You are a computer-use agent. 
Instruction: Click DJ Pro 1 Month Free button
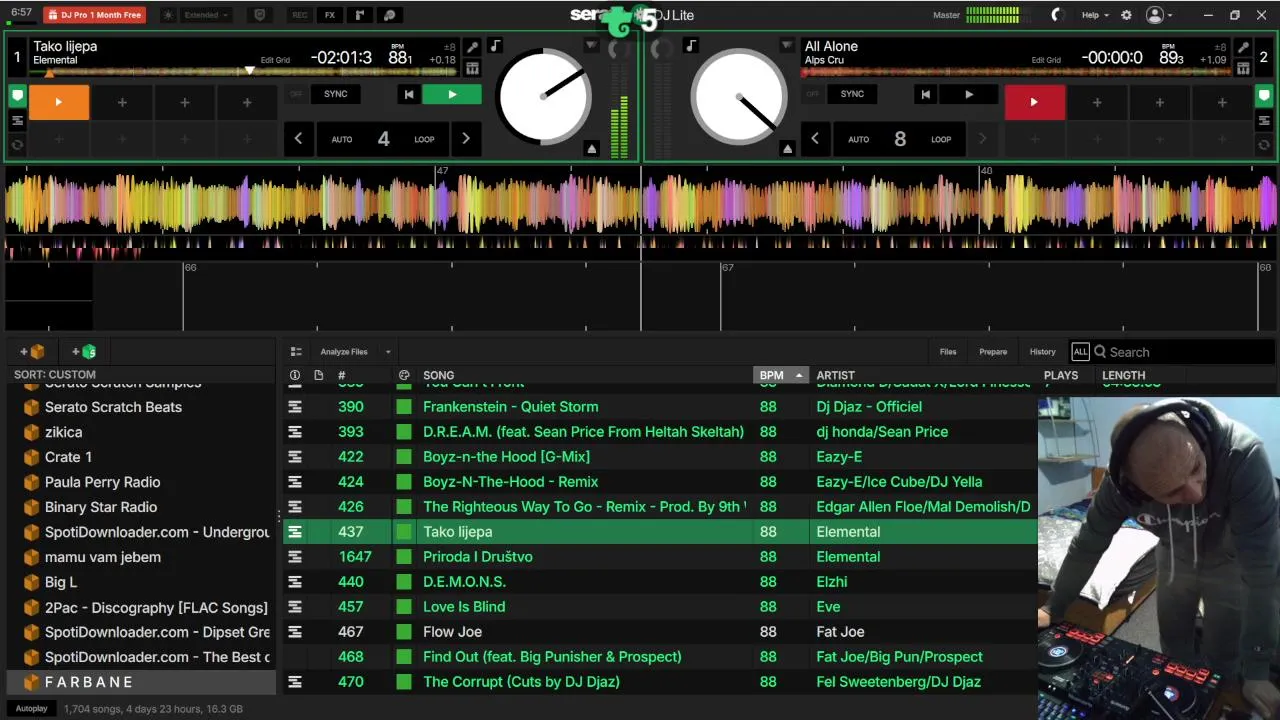(94, 15)
